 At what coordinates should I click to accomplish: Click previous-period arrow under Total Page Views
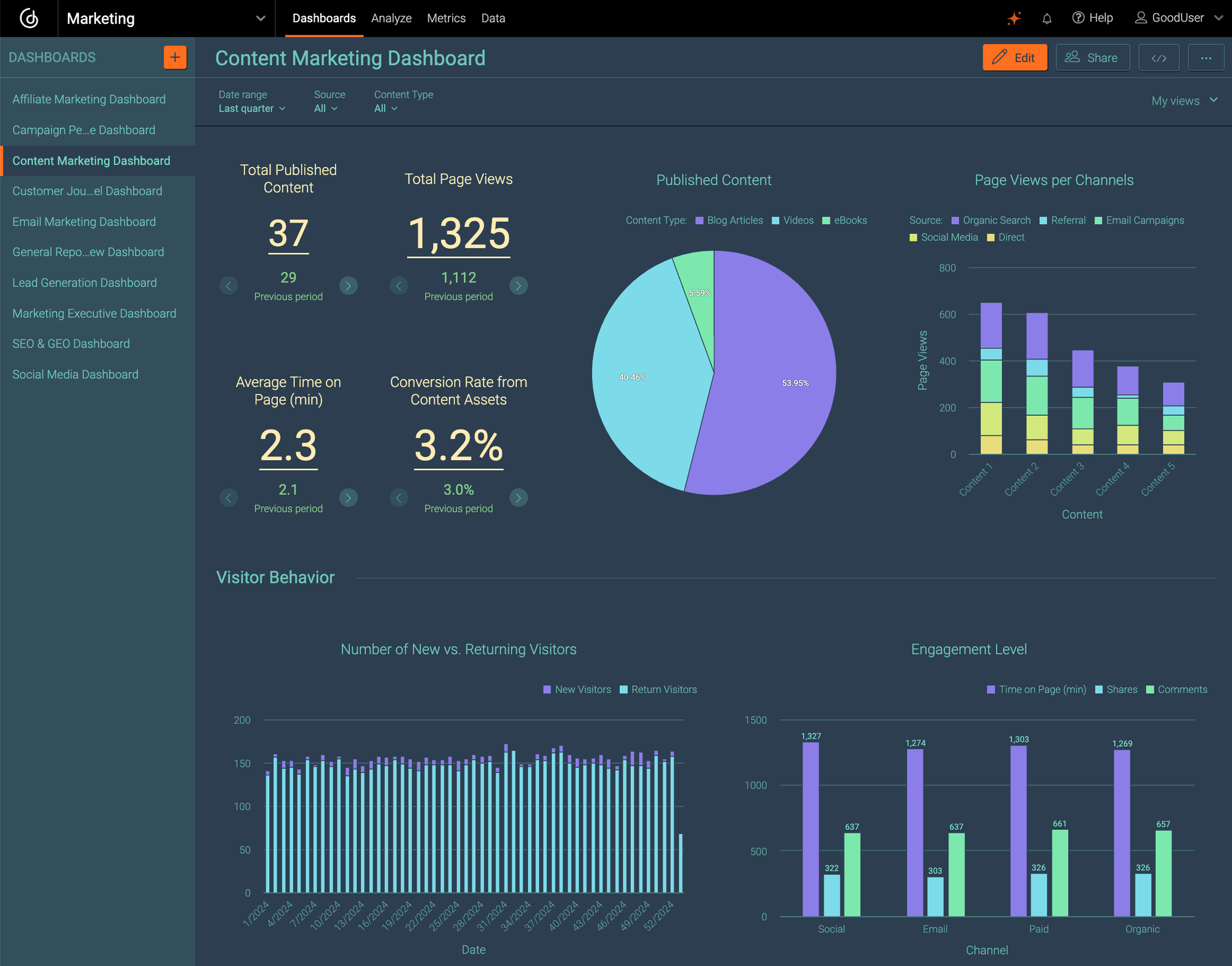coord(399,285)
